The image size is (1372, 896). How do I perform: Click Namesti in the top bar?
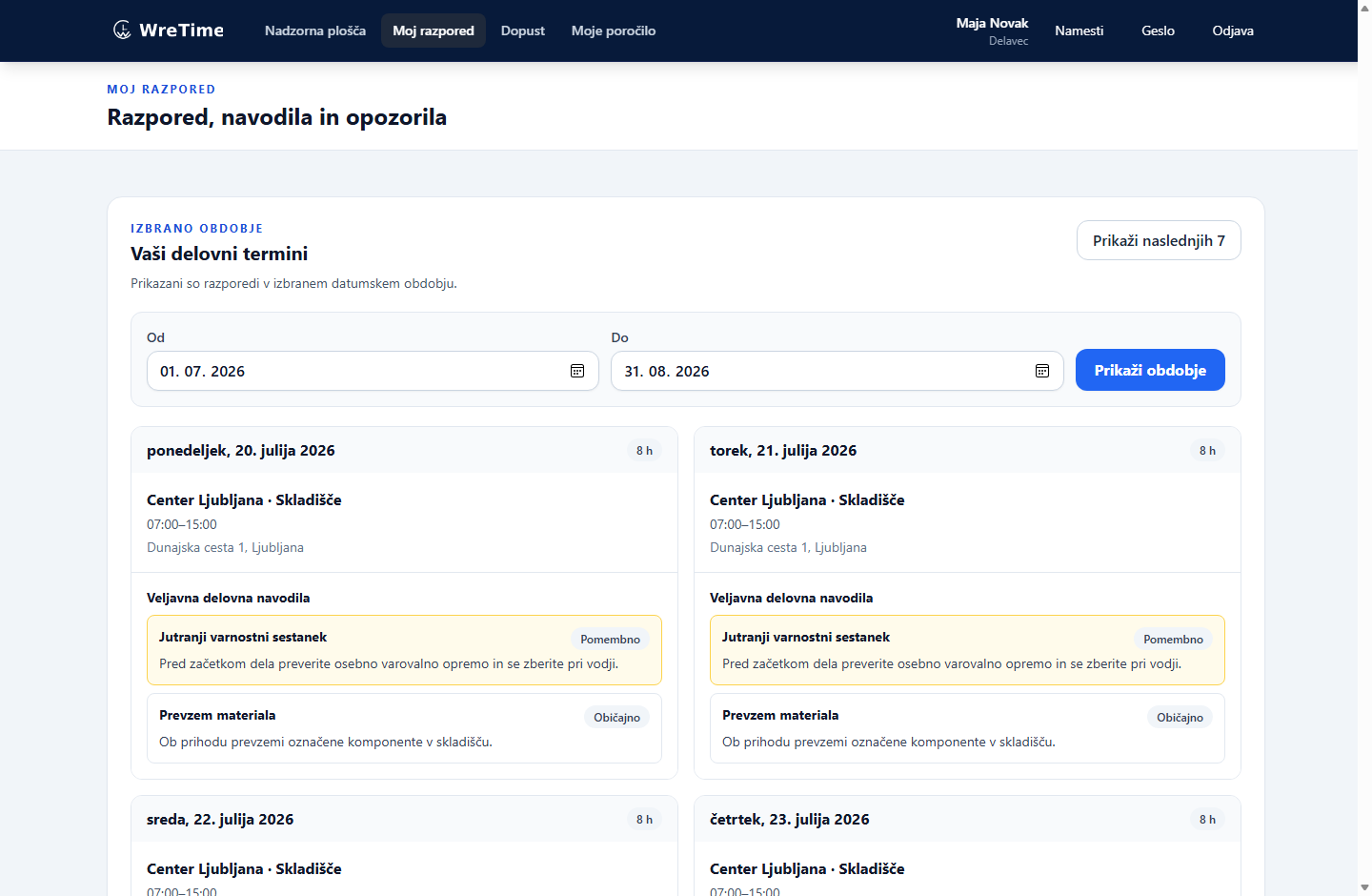tap(1079, 31)
